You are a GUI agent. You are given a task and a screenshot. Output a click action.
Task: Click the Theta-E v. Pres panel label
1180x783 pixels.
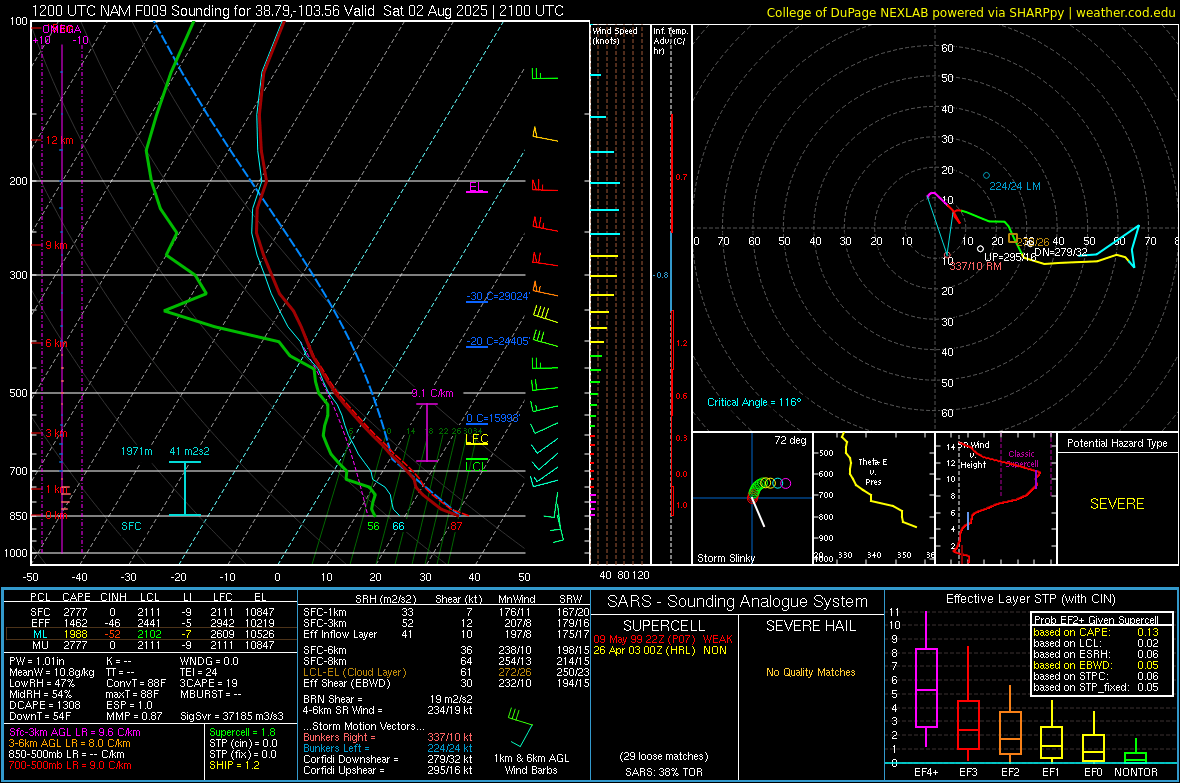pyautogui.click(x=873, y=471)
